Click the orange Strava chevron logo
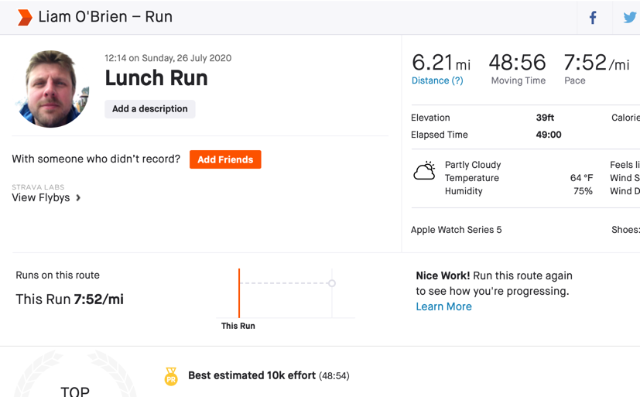This screenshot has width=640, height=397. (24, 17)
